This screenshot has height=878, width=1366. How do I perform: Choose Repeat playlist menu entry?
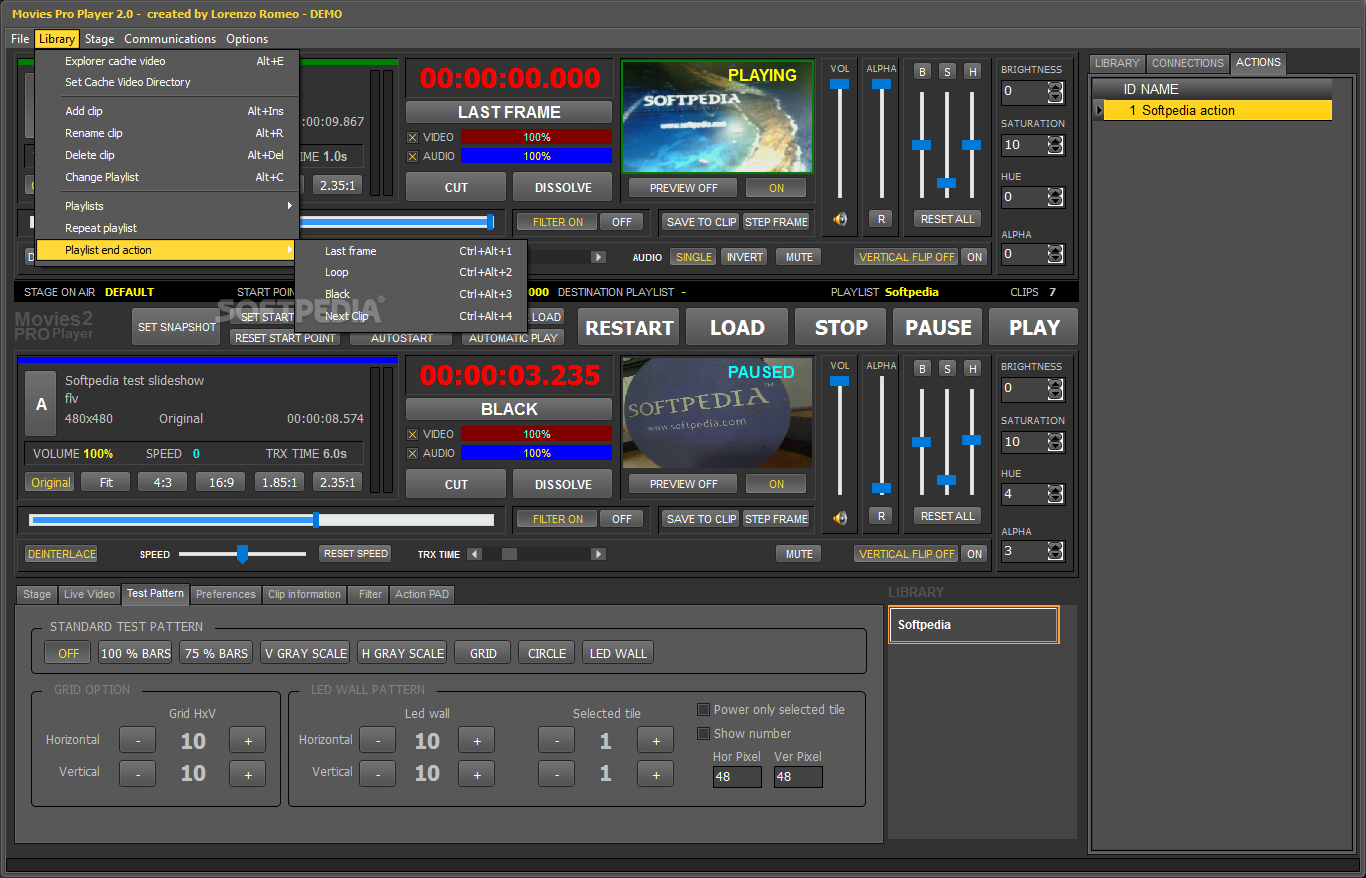coord(167,228)
